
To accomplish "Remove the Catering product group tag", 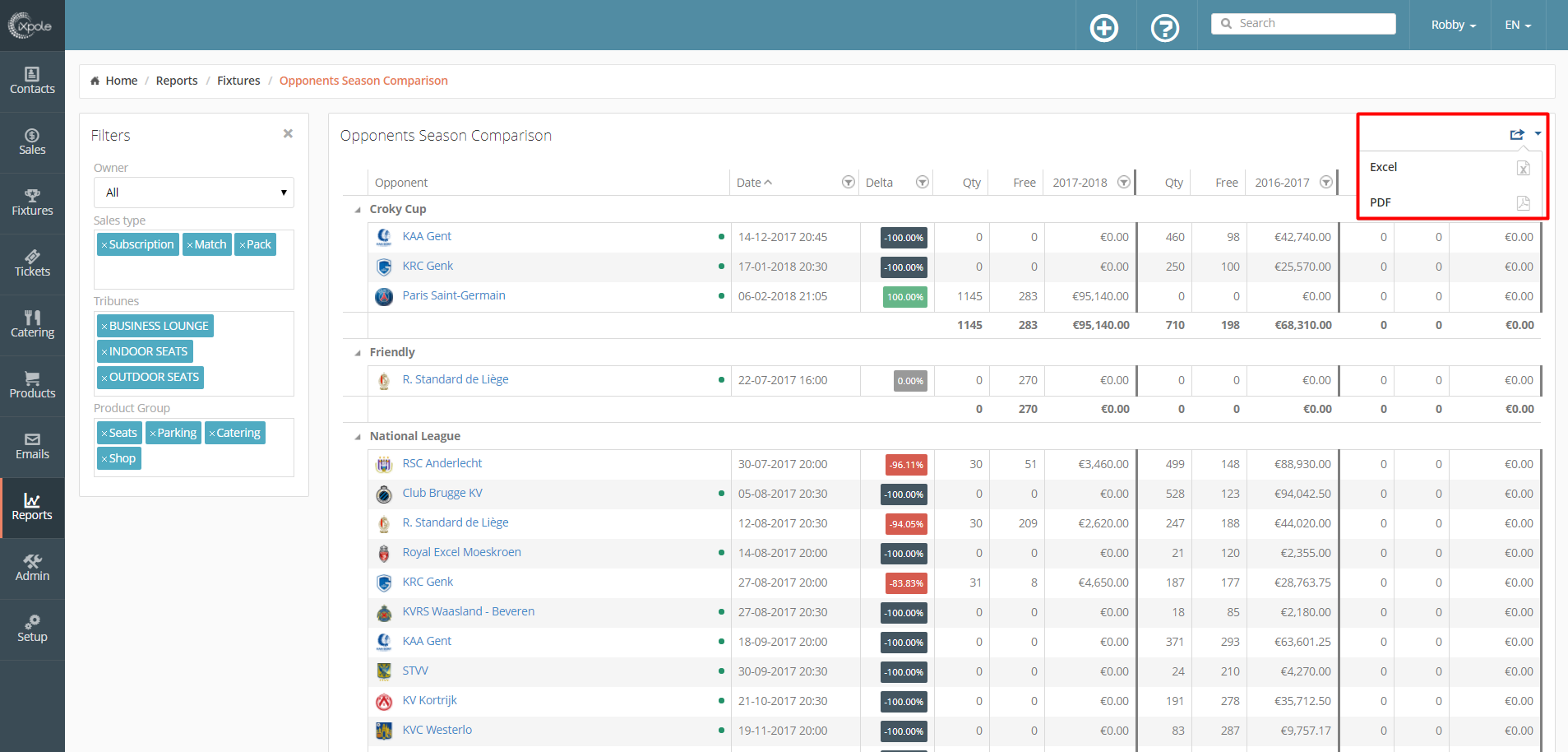I will (212, 434).
